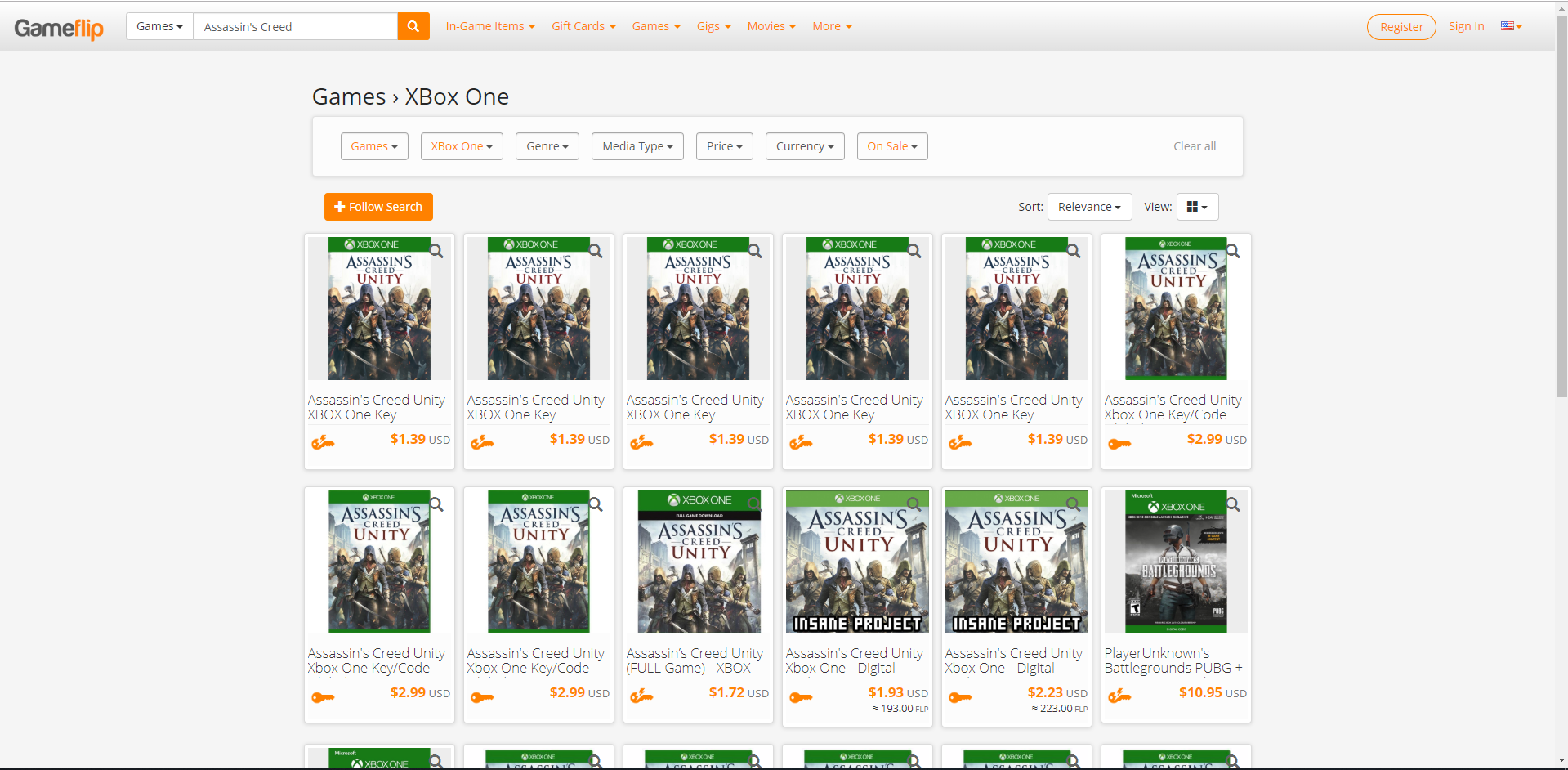This screenshot has width=1568, height=770.
Task: Go to the Gameflip home logo
Action: tap(59, 28)
